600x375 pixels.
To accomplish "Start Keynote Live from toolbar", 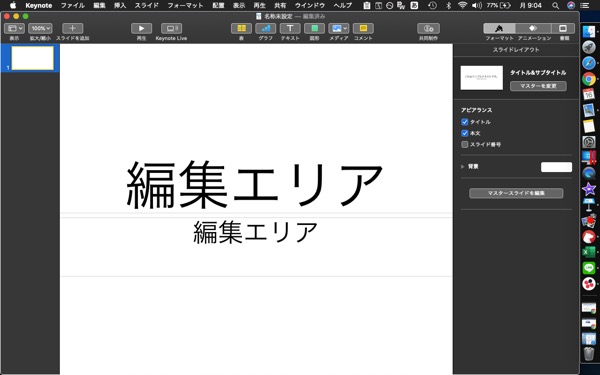I will coord(171,28).
